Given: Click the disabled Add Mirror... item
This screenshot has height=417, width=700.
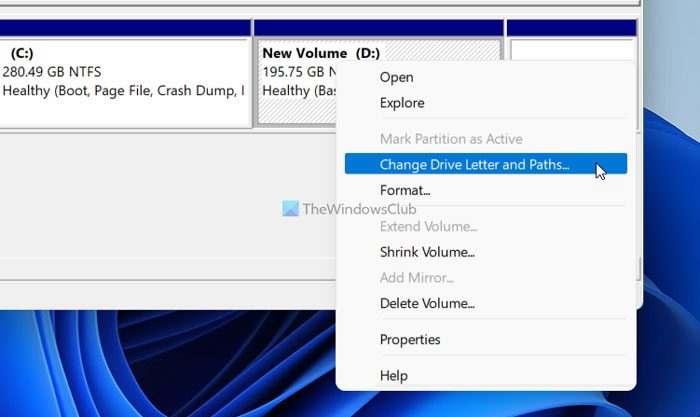Looking at the screenshot, I should [x=486, y=278].
